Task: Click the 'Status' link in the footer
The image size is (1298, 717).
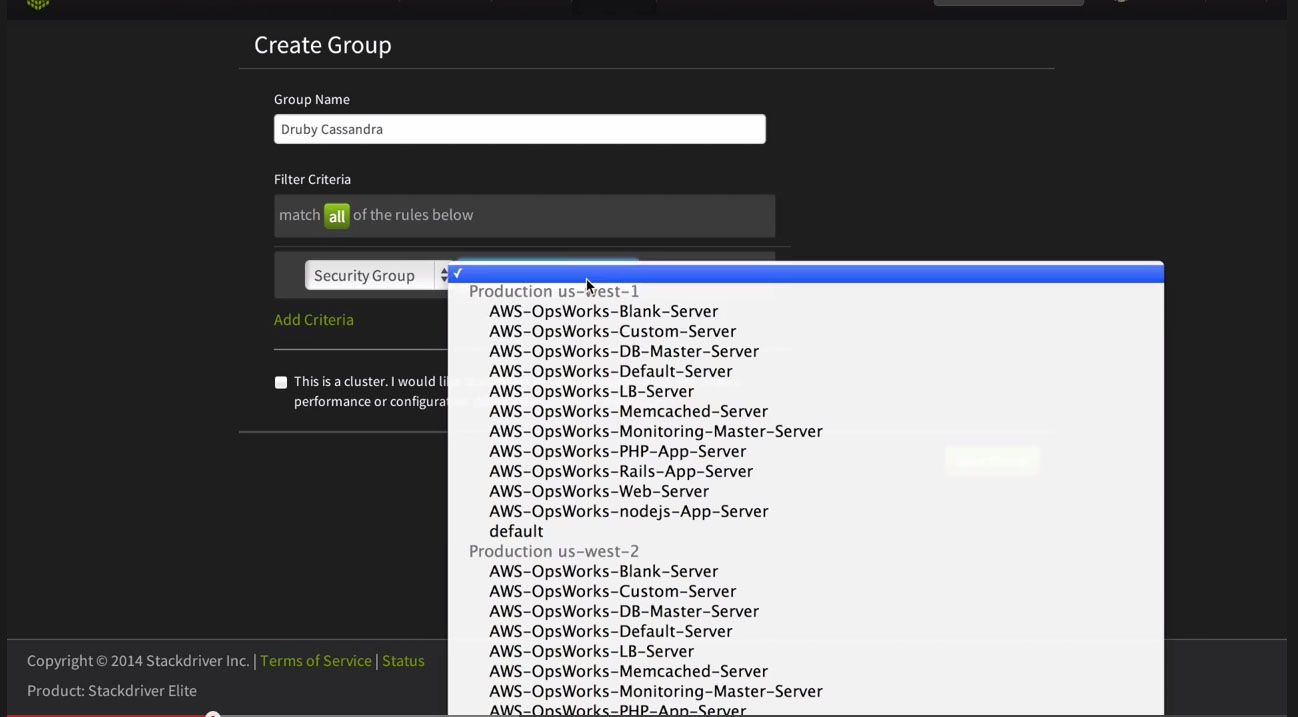Action: coord(403,661)
